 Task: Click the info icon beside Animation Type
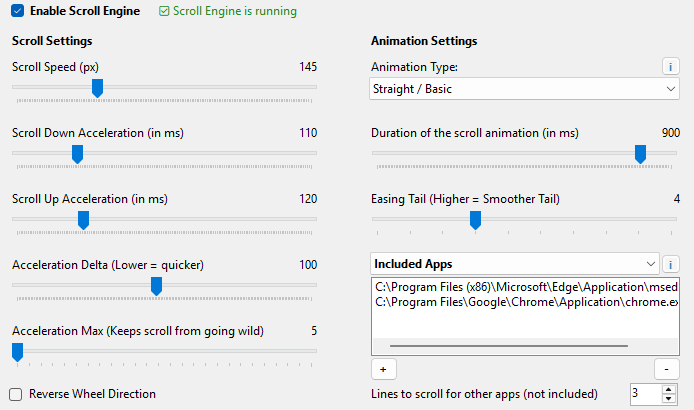click(671, 67)
